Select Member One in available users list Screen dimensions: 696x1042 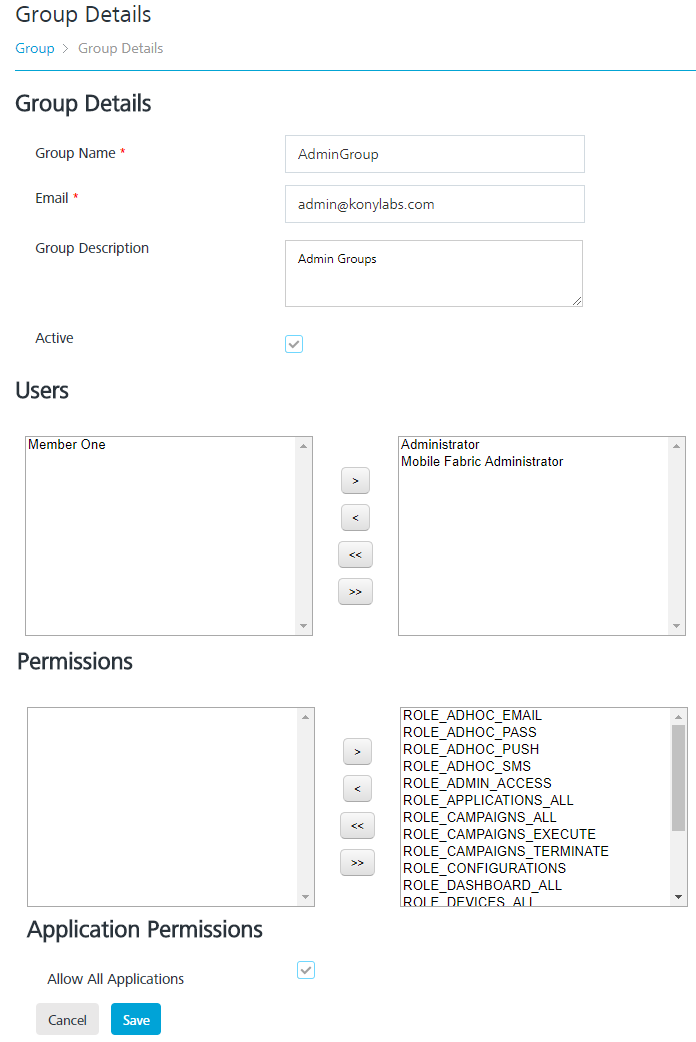click(x=67, y=444)
